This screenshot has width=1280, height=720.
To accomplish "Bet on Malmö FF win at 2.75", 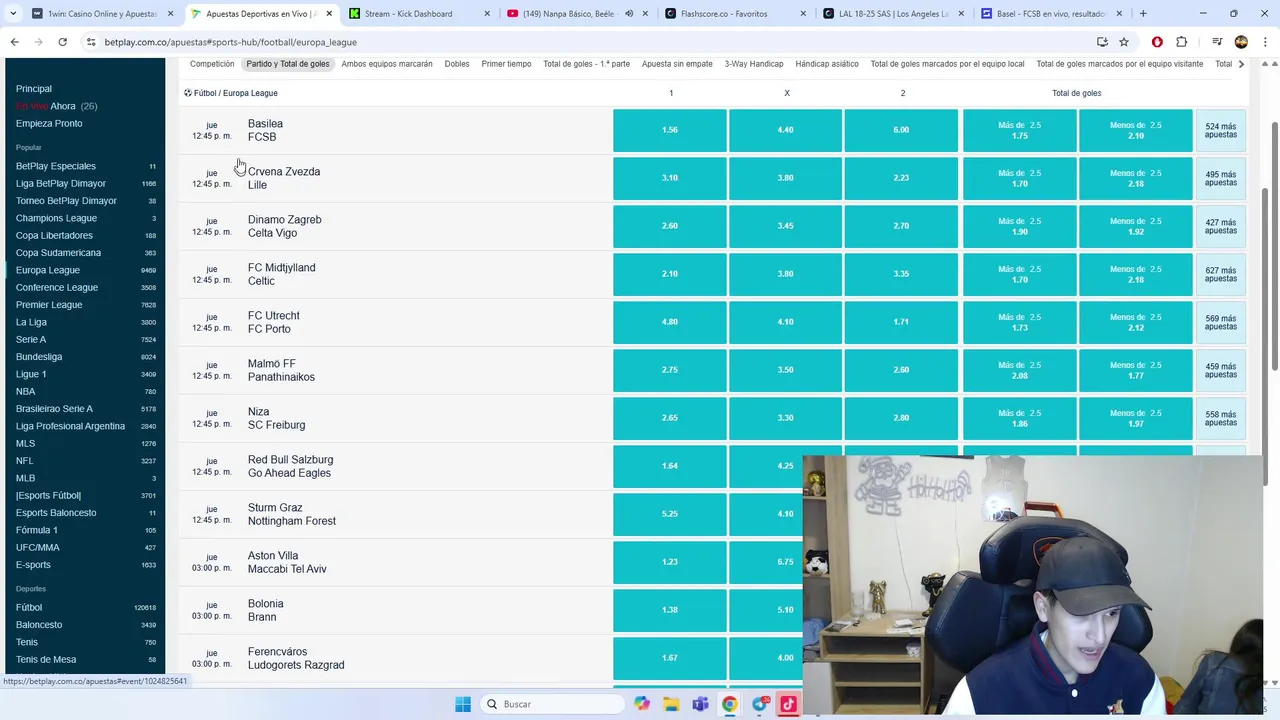I will (x=670, y=370).
